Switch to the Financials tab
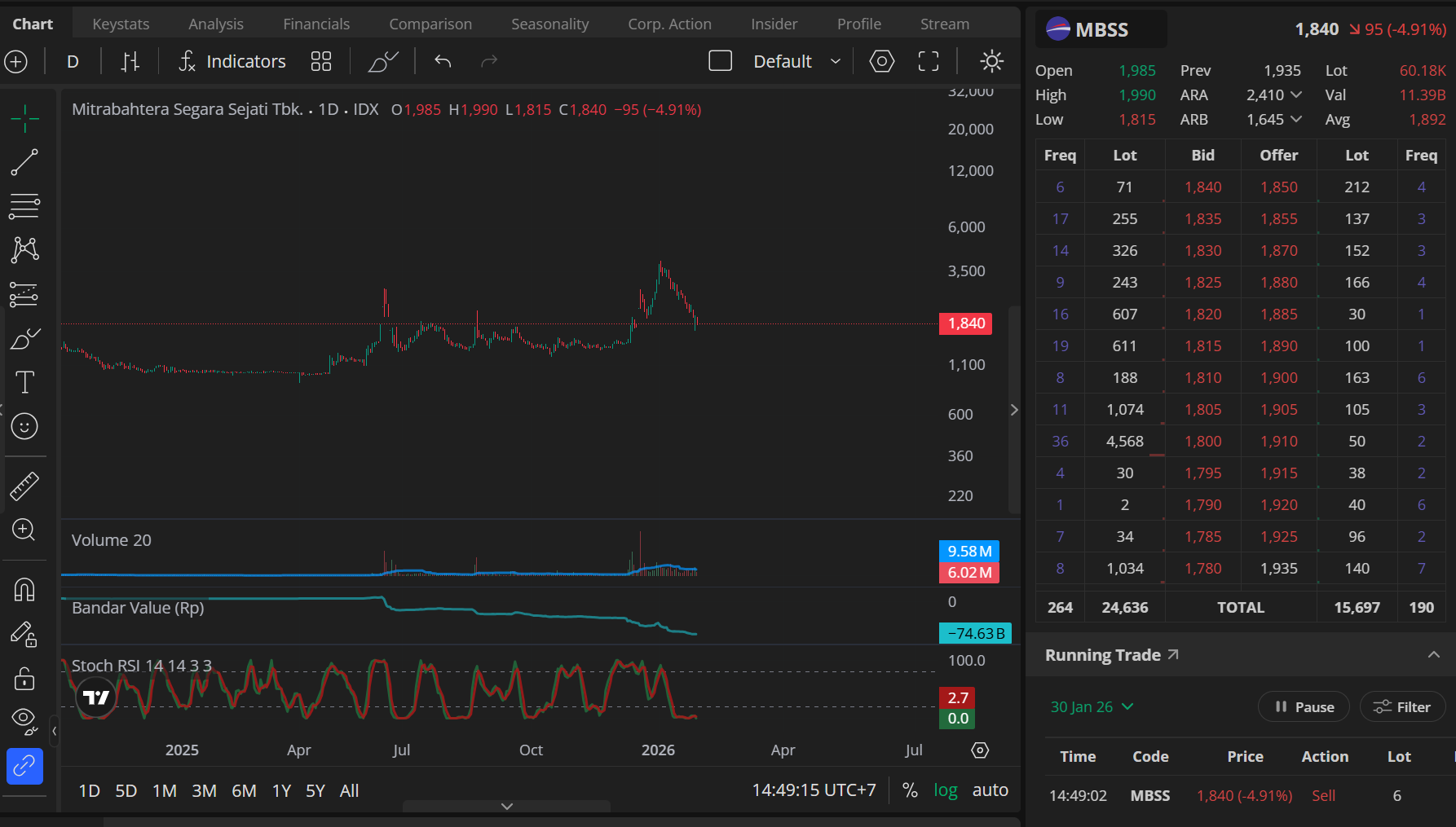Screen dimensions: 1456x827 [x=316, y=24]
